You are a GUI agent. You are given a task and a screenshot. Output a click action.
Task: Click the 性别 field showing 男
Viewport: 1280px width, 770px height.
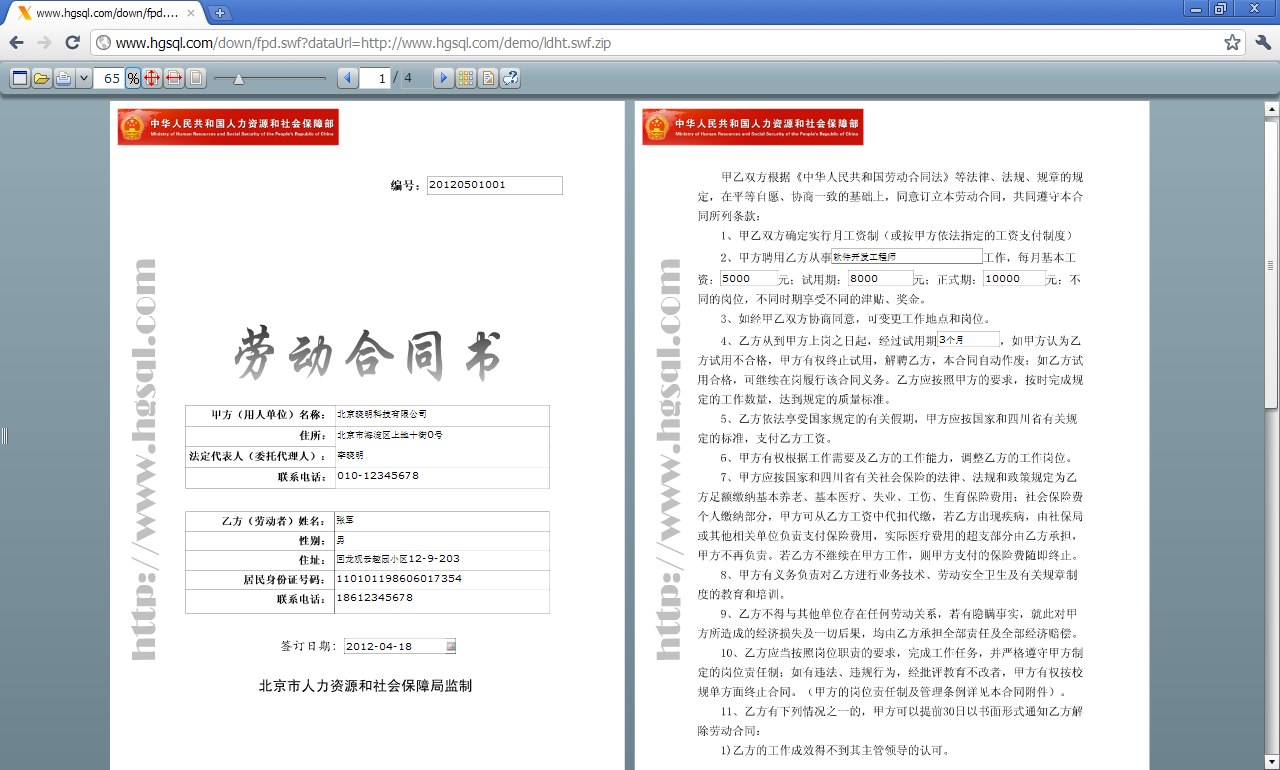tap(442, 540)
